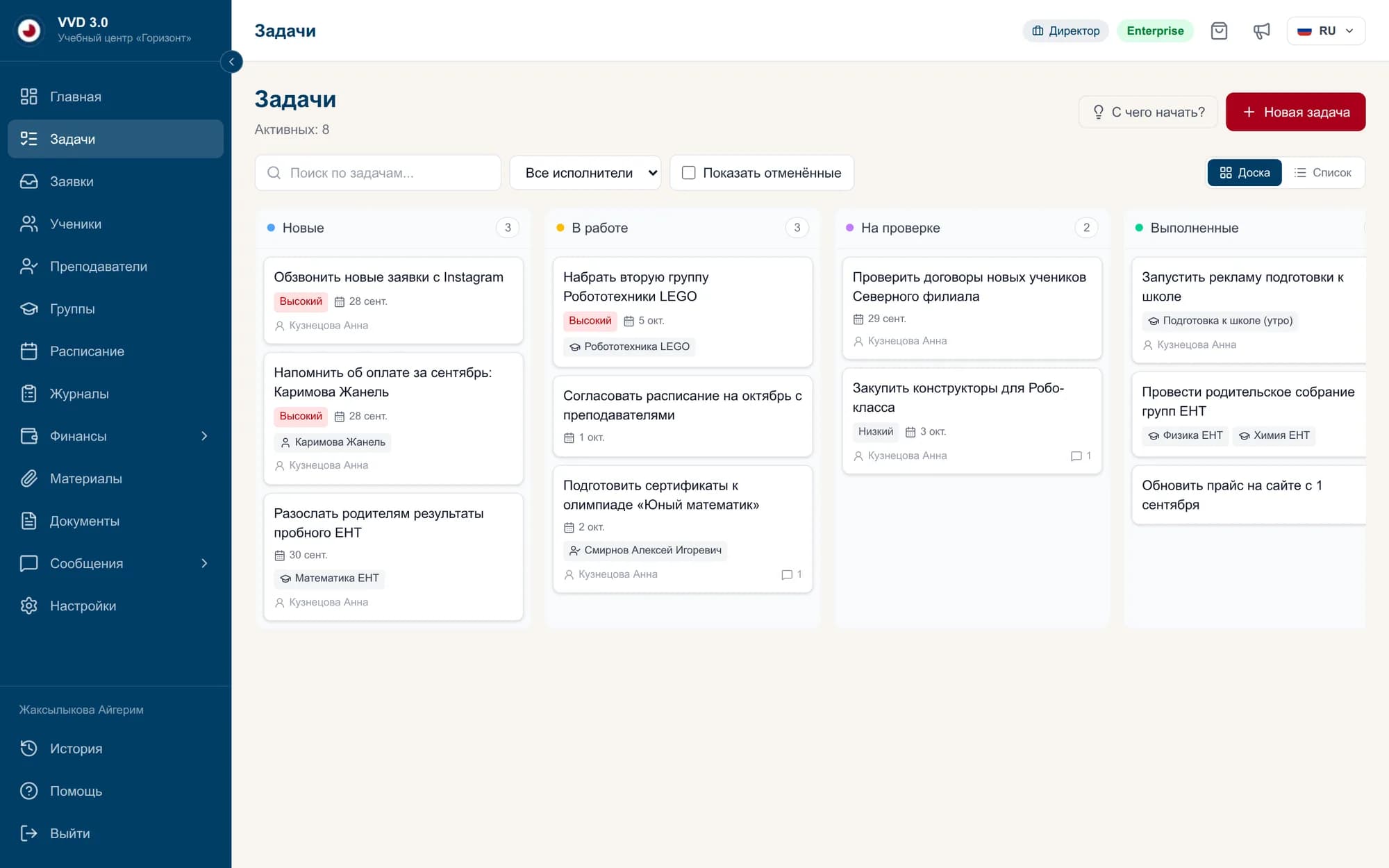Open the announcements megaphone icon
1389x868 pixels.
[1261, 31]
